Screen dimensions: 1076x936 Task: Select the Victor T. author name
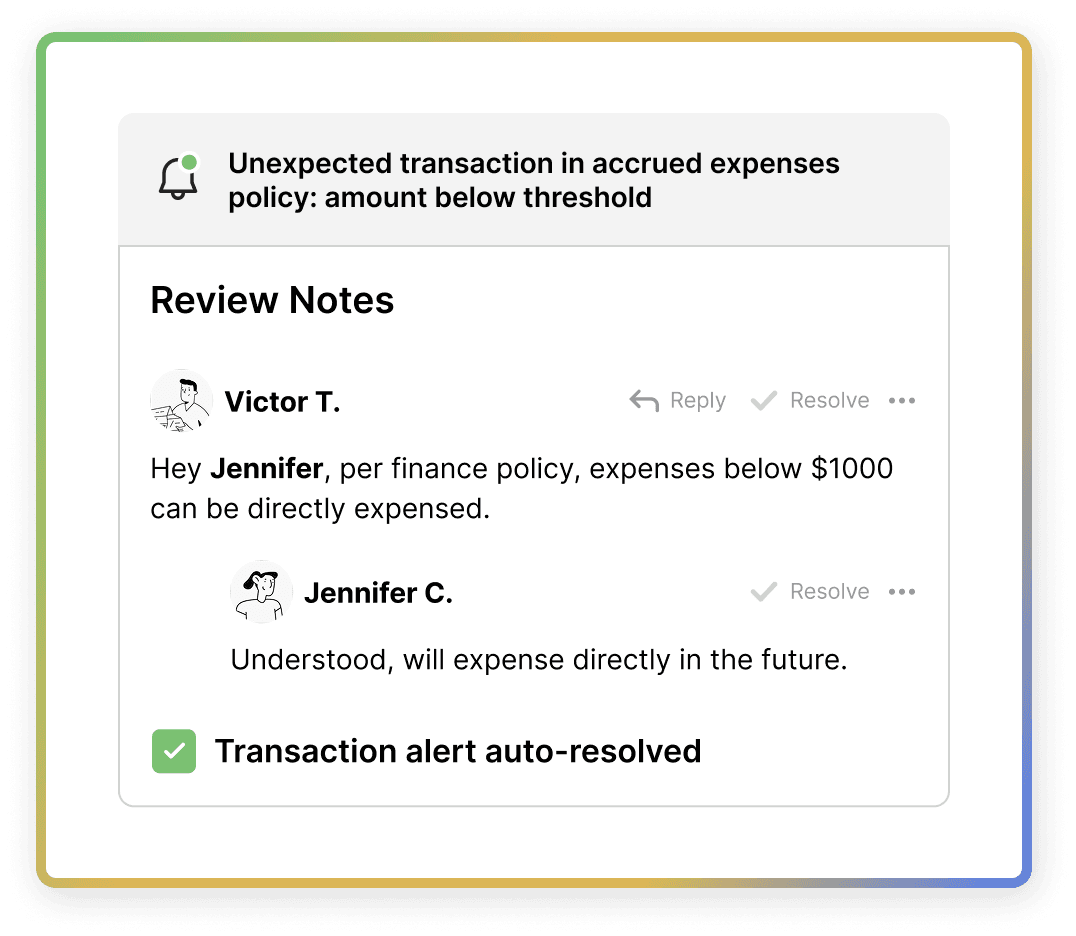tap(282, 402)
